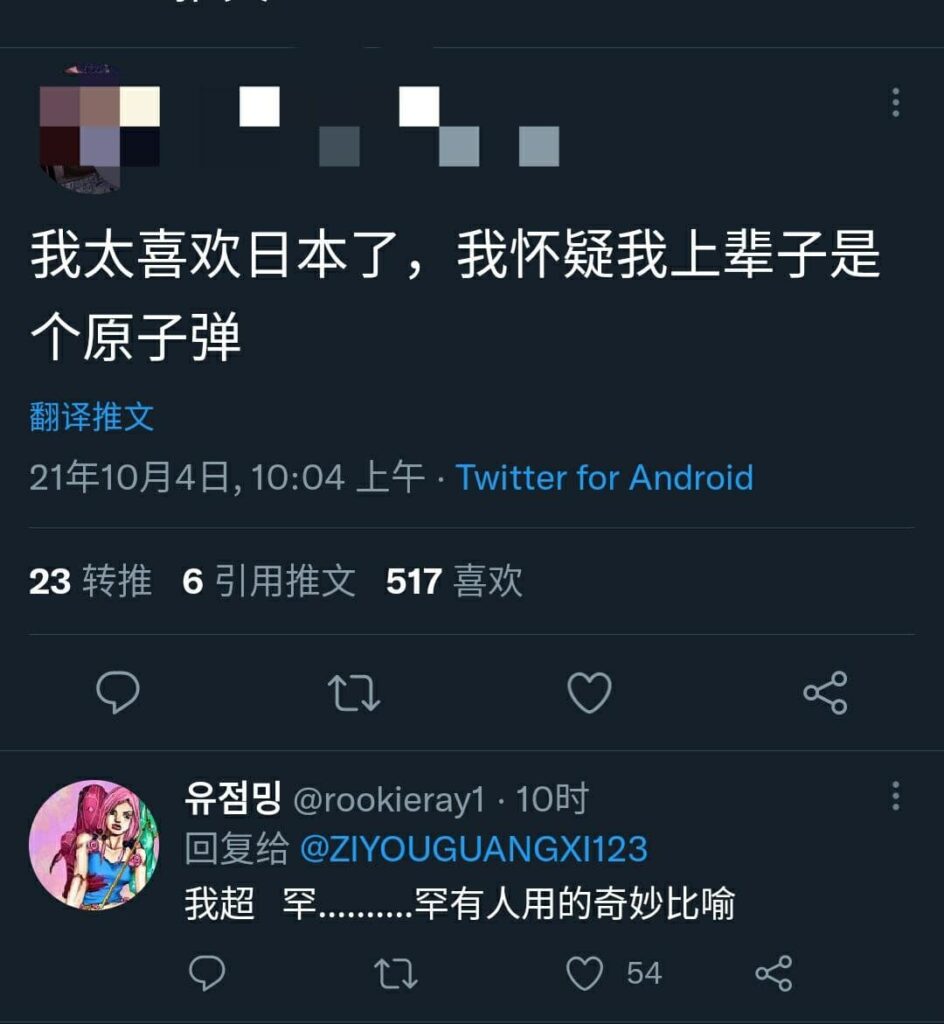Viewport: 944px width, 1024px height.
Task: Open the main tweet's three-dot menu
Action: [896, 103]
